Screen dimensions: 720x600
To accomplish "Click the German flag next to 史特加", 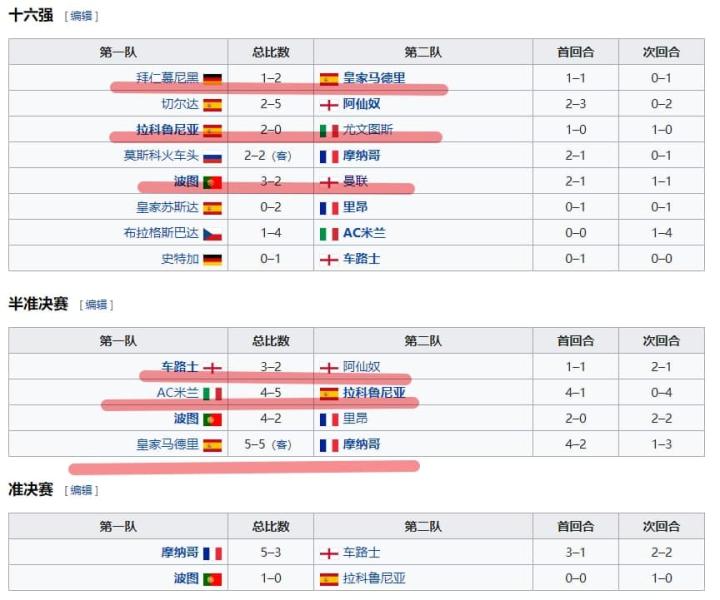I will click(x=212, y=260).
